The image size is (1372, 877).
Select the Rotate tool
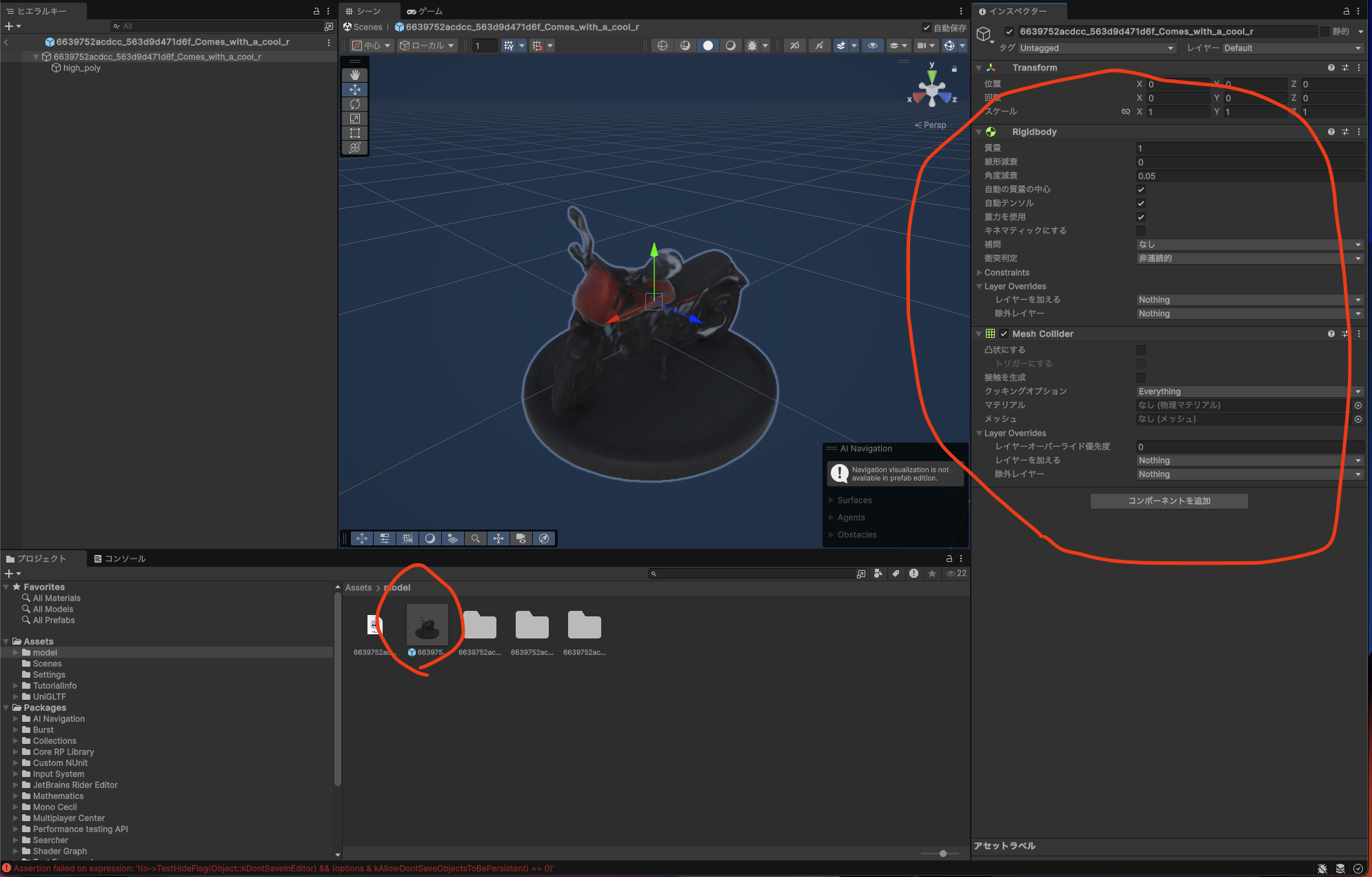[x=355, y=103]
